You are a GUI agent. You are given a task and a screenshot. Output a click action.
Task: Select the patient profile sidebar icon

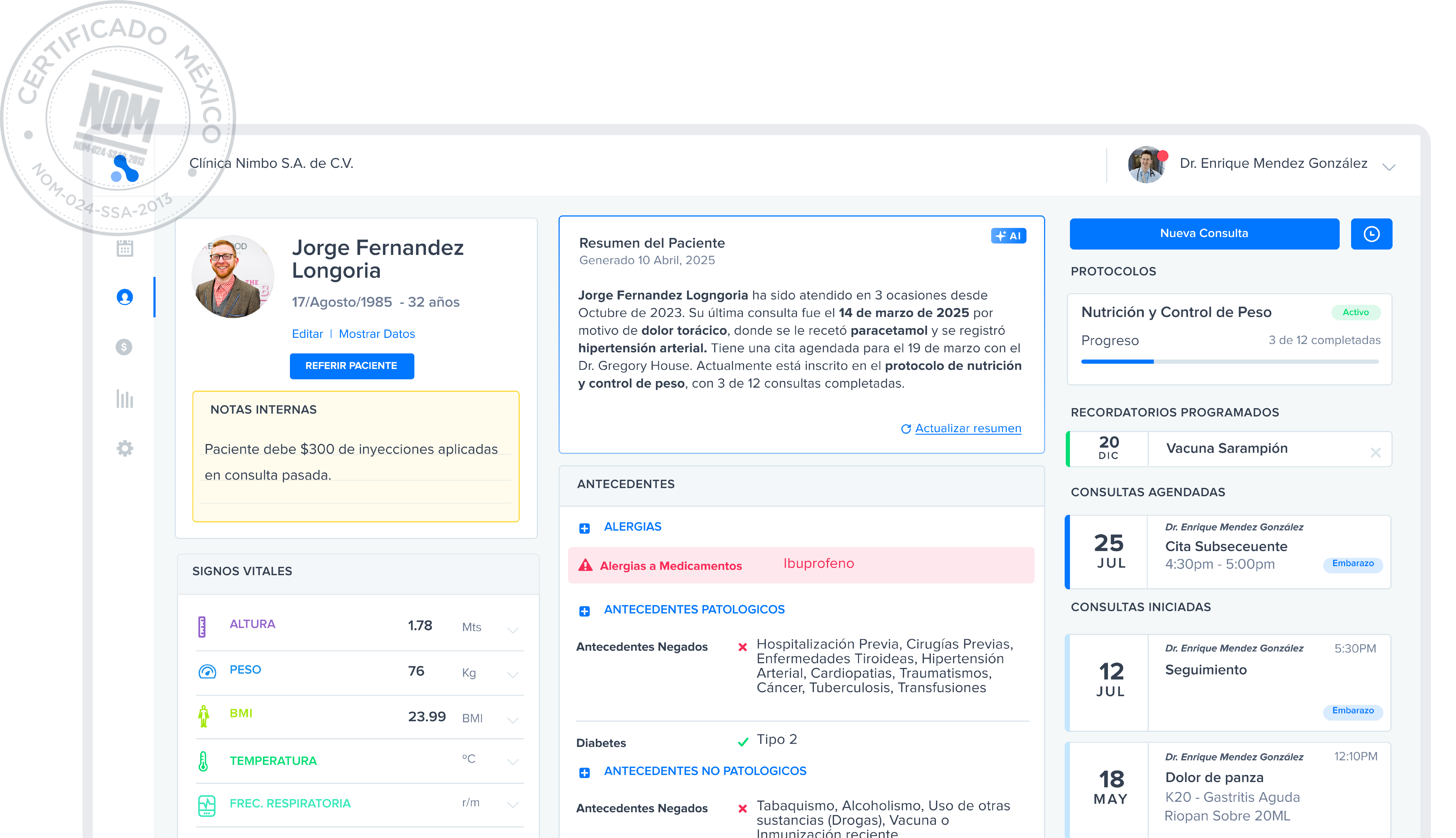tap(124, 297)
